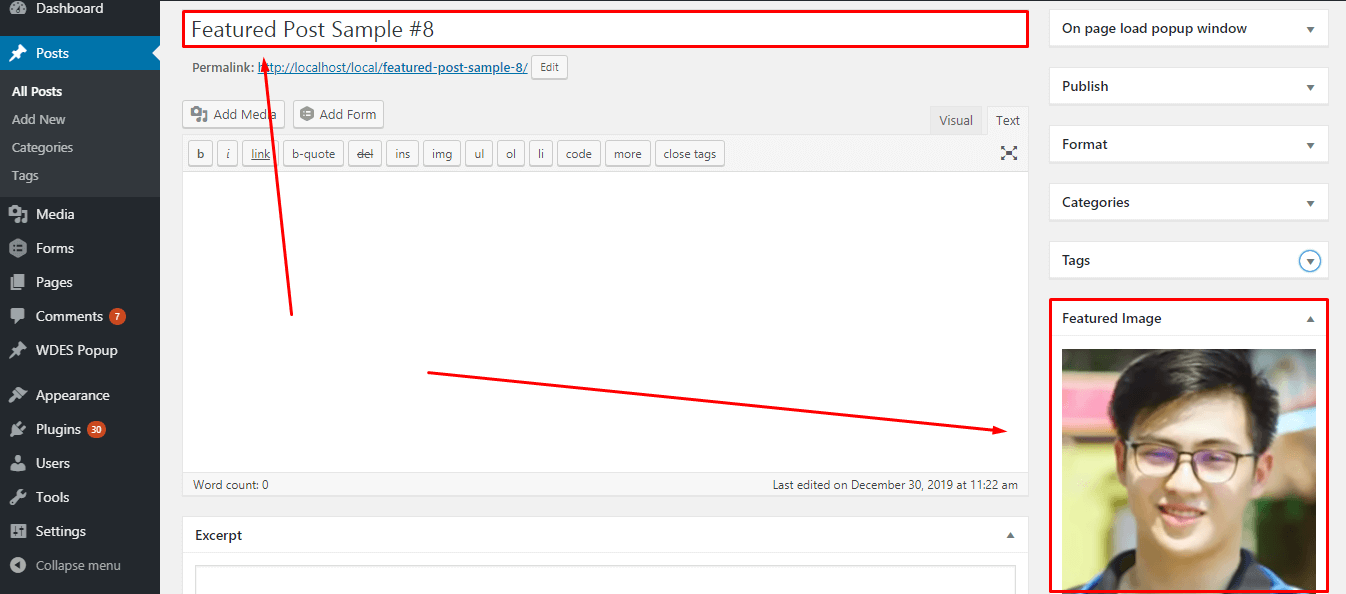Screen dimensions: 1346x594
Task: Click the more quicktag button
Action: point(628,153)
